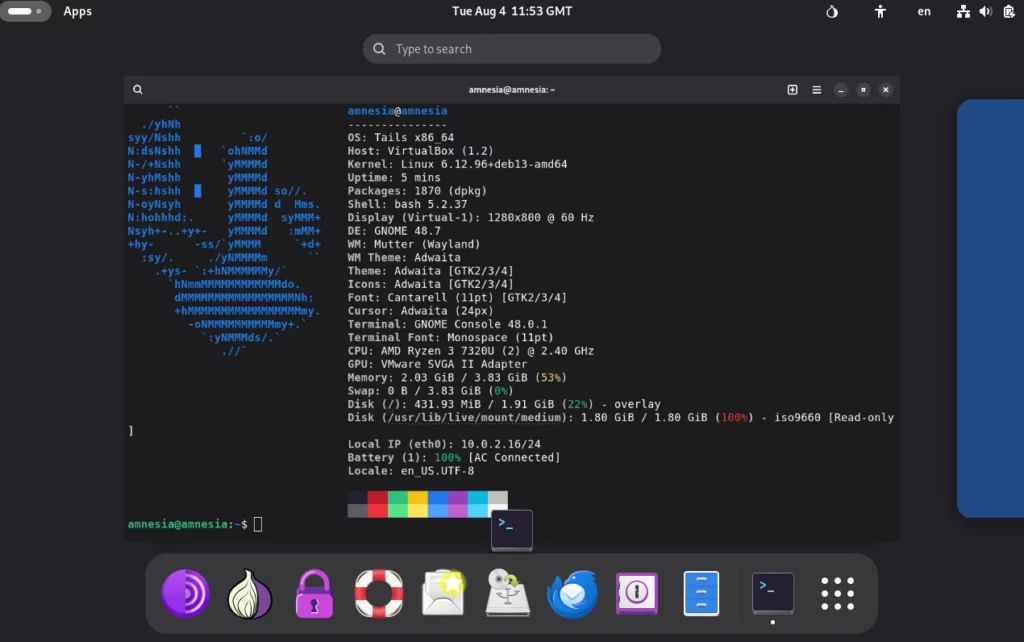The image size is (1024, 642).
Task: Open Persistent Storage padlock icon in dock
Action: click(314, 593)
